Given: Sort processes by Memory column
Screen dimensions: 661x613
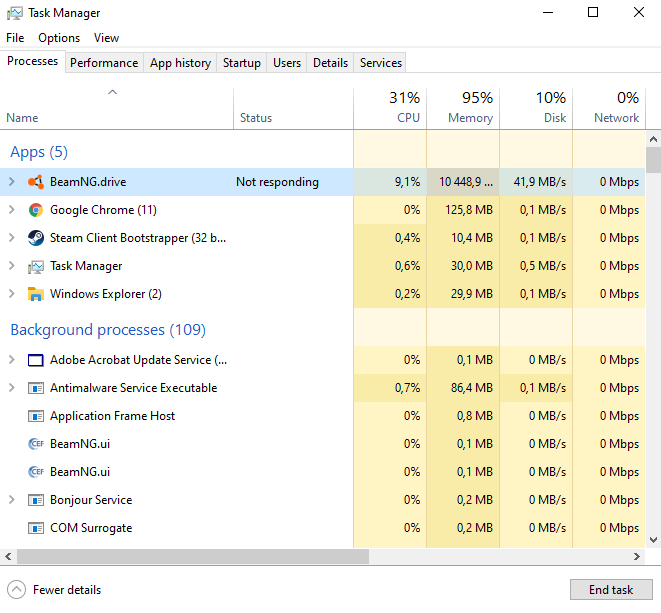Looking at the screenshot, I should (463, 109).
